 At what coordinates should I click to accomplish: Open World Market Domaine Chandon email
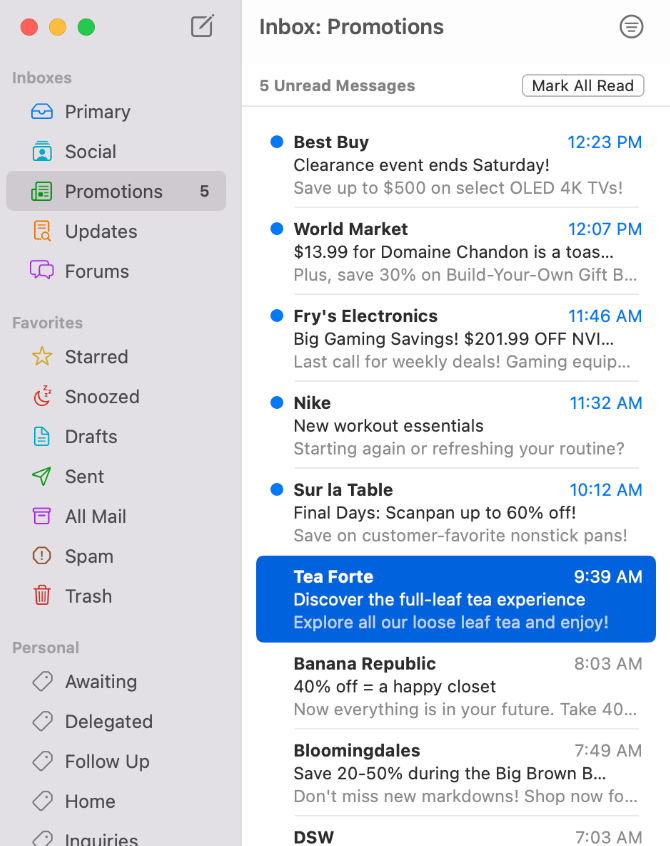point(456,251)
